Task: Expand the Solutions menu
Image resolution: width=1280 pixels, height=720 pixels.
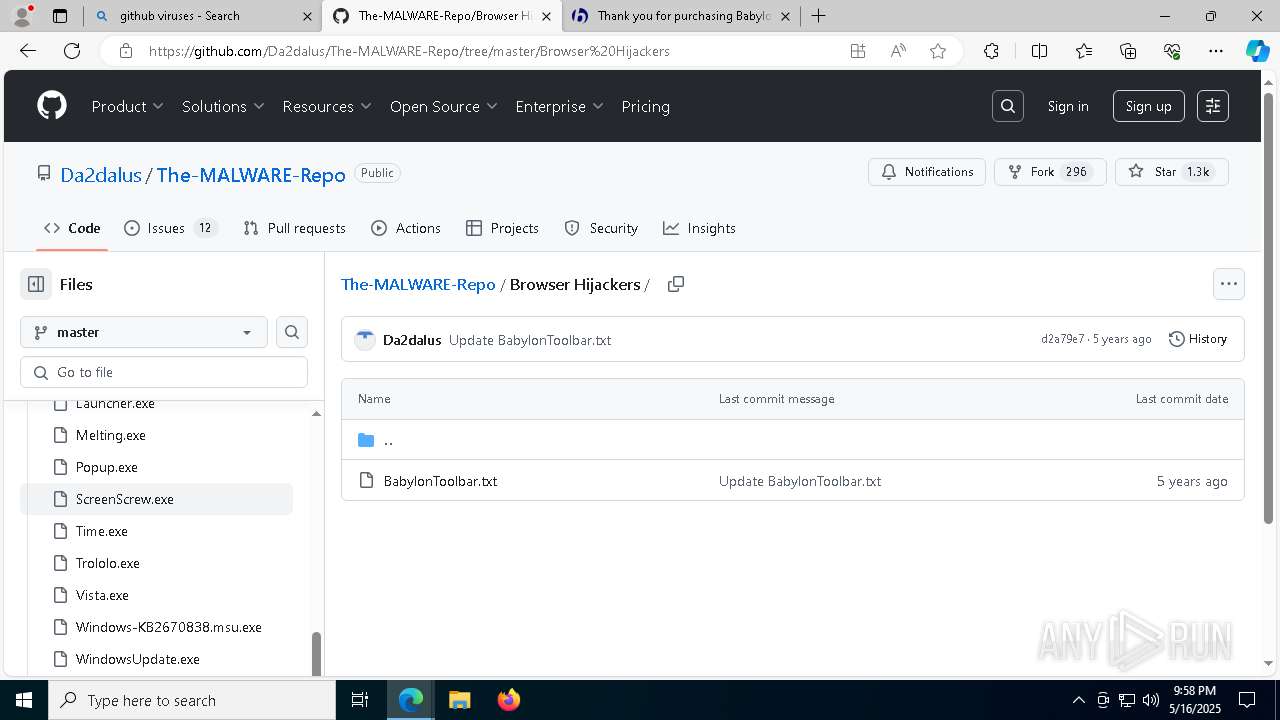Action: [x=223, y=106]
